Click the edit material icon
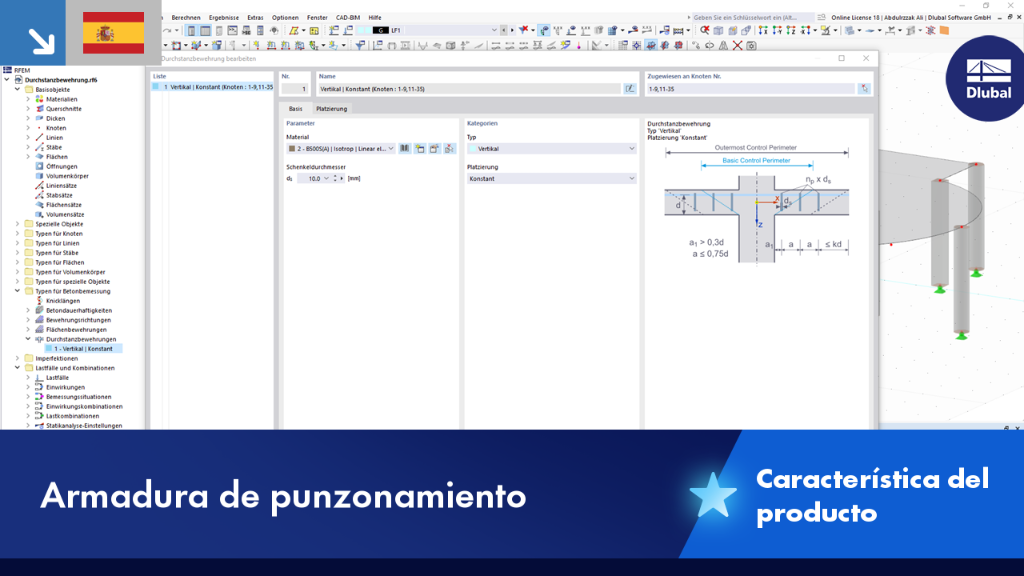The height and width of the screenshot is (576, 1024). pyautogui.click(x=435, y=149)
